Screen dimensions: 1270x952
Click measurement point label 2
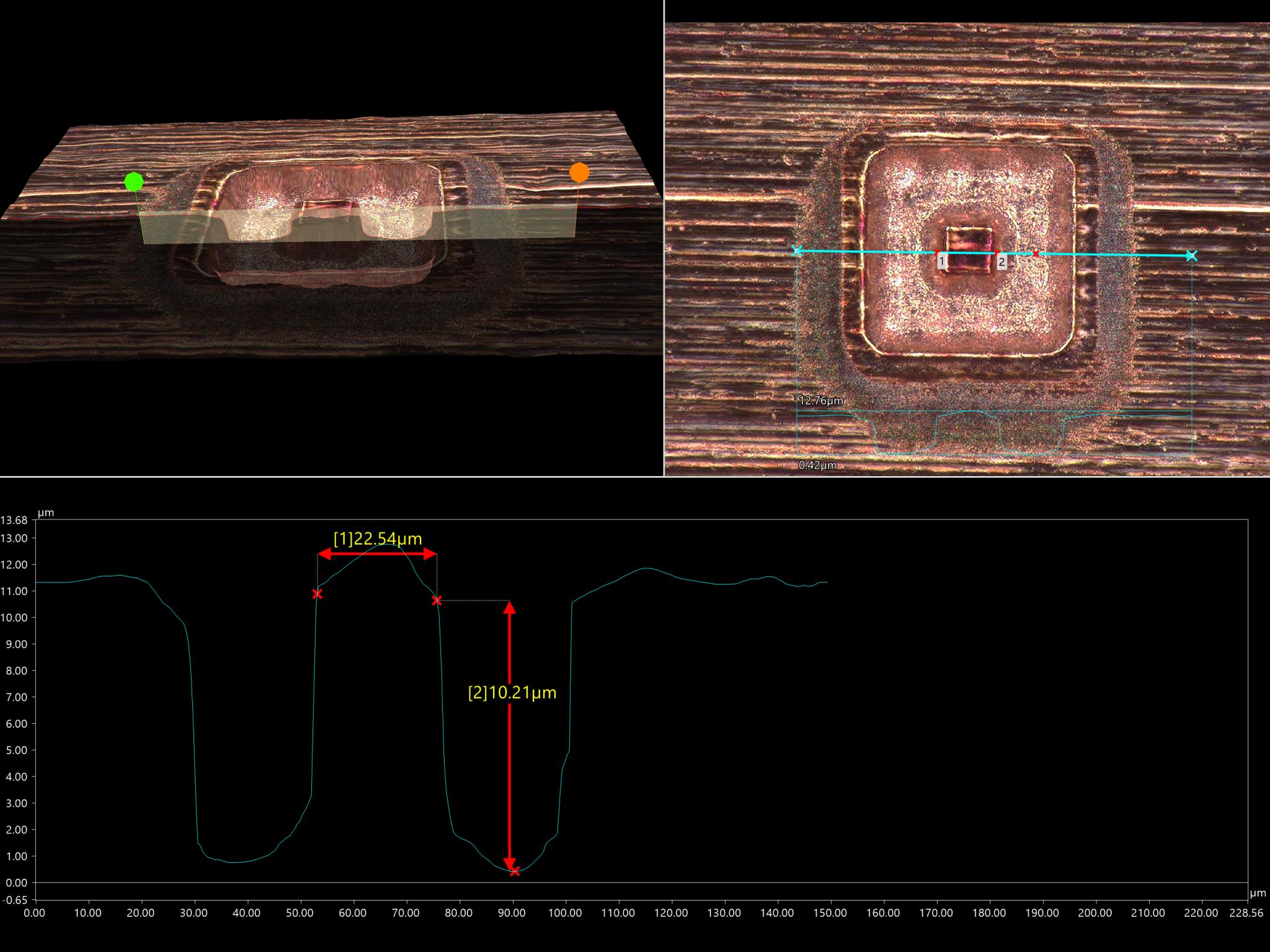pyautogui.click(x=1001, y=262)
